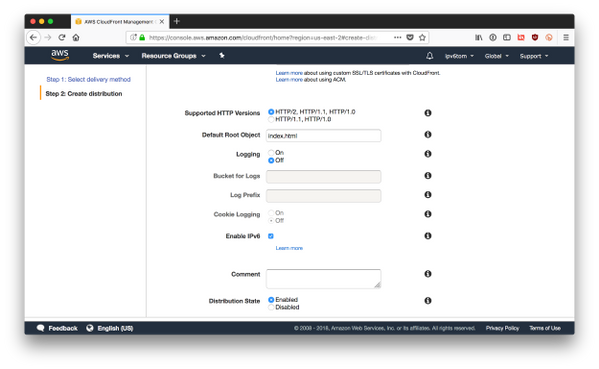Click the Default Root Object field
599x369 pixels.
point(323,136)
